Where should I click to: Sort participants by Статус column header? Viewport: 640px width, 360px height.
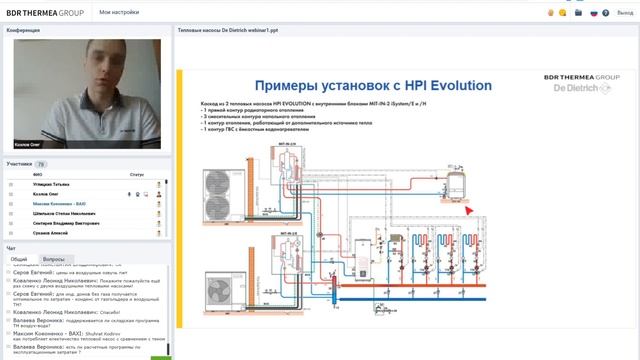(137, 175)
